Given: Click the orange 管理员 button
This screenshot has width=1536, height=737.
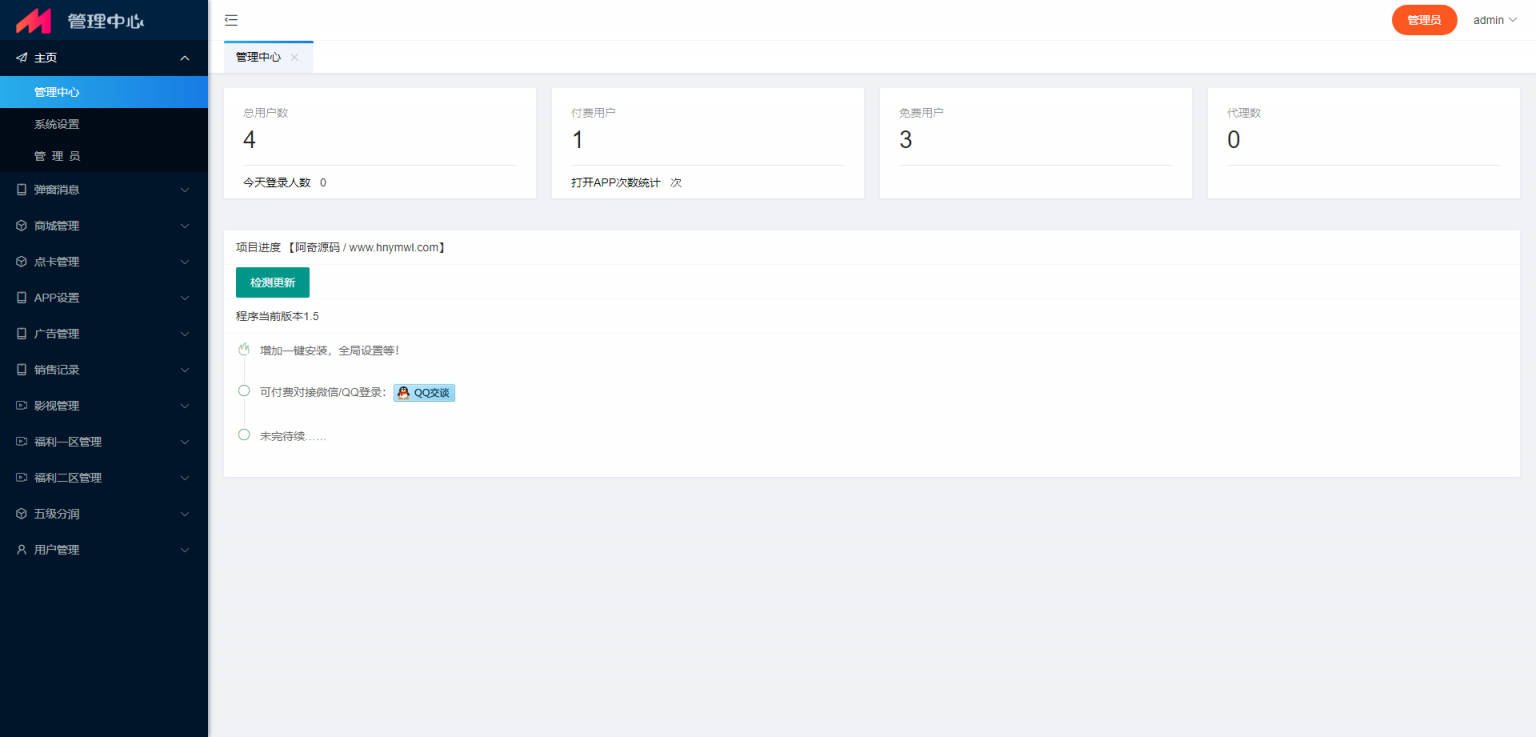Looking at the screenshot, I should click(1424, 20).
